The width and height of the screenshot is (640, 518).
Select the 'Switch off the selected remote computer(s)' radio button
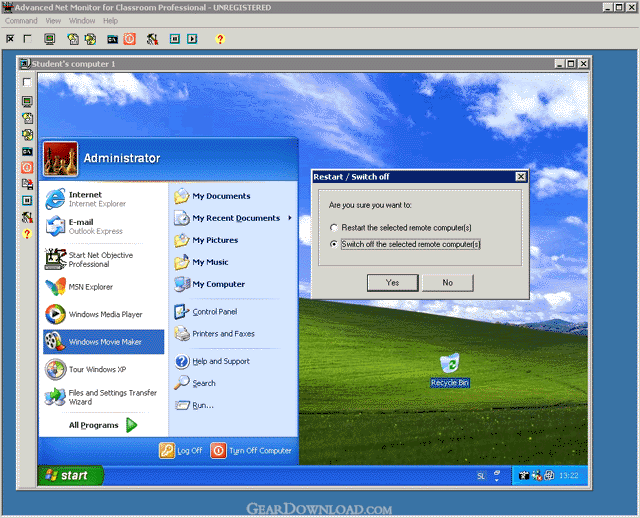pyautogui.click(x=334, y=244)
